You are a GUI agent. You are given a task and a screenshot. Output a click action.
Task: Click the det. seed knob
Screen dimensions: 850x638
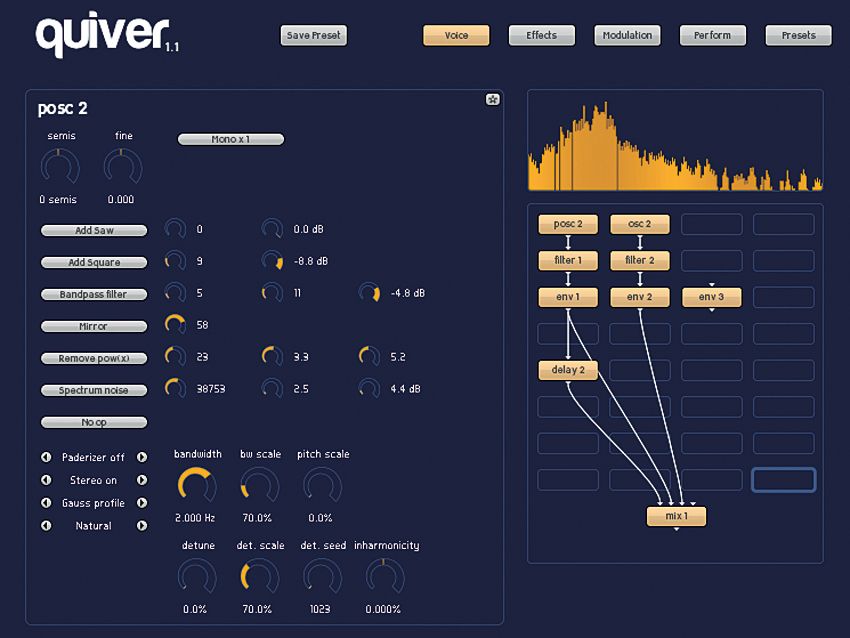coord(323,577)
